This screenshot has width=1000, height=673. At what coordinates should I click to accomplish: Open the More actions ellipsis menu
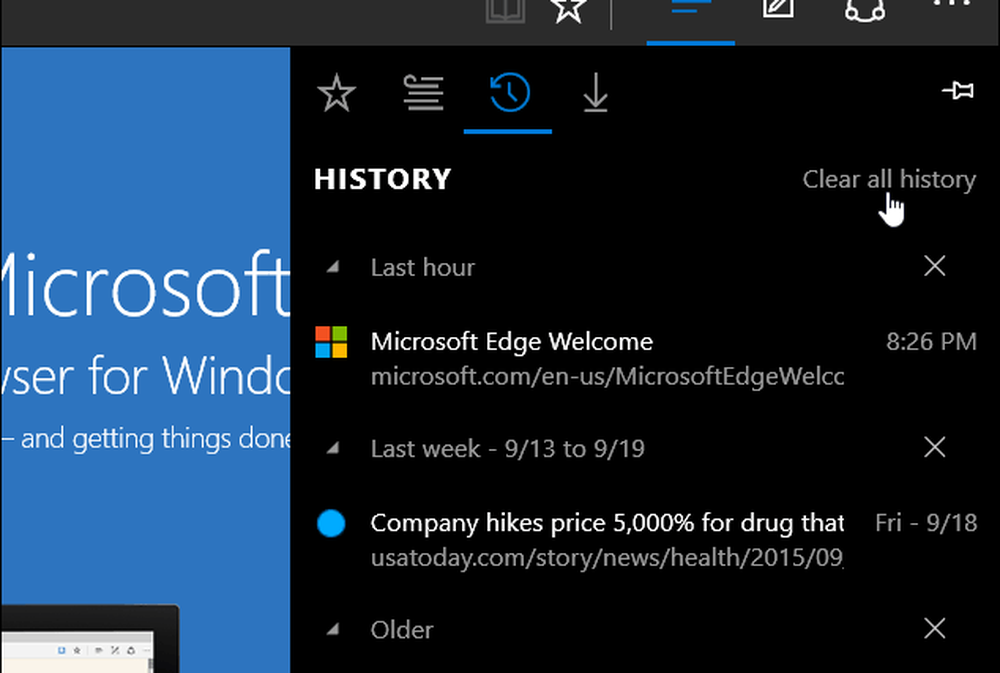pos(950,8)
